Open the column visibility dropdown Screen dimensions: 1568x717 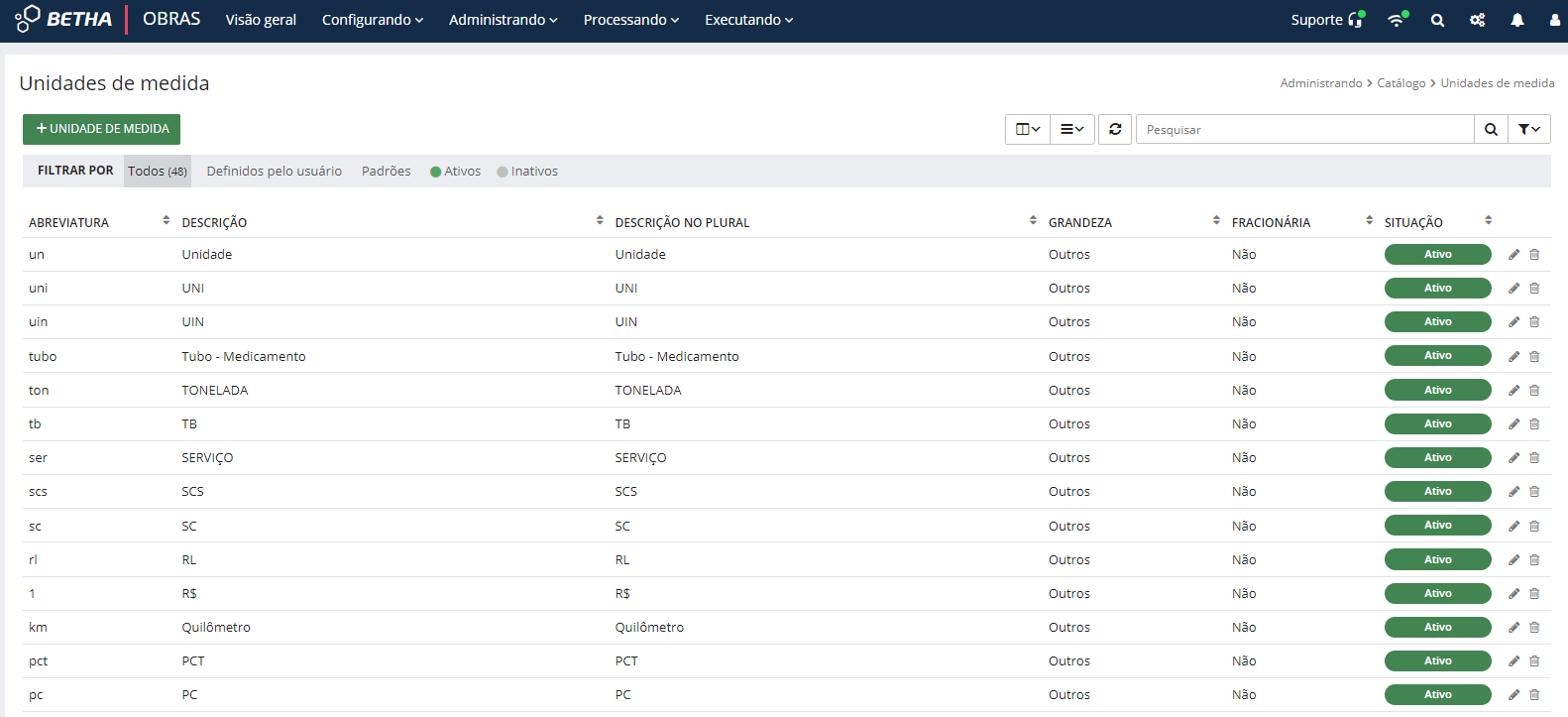1028,129
